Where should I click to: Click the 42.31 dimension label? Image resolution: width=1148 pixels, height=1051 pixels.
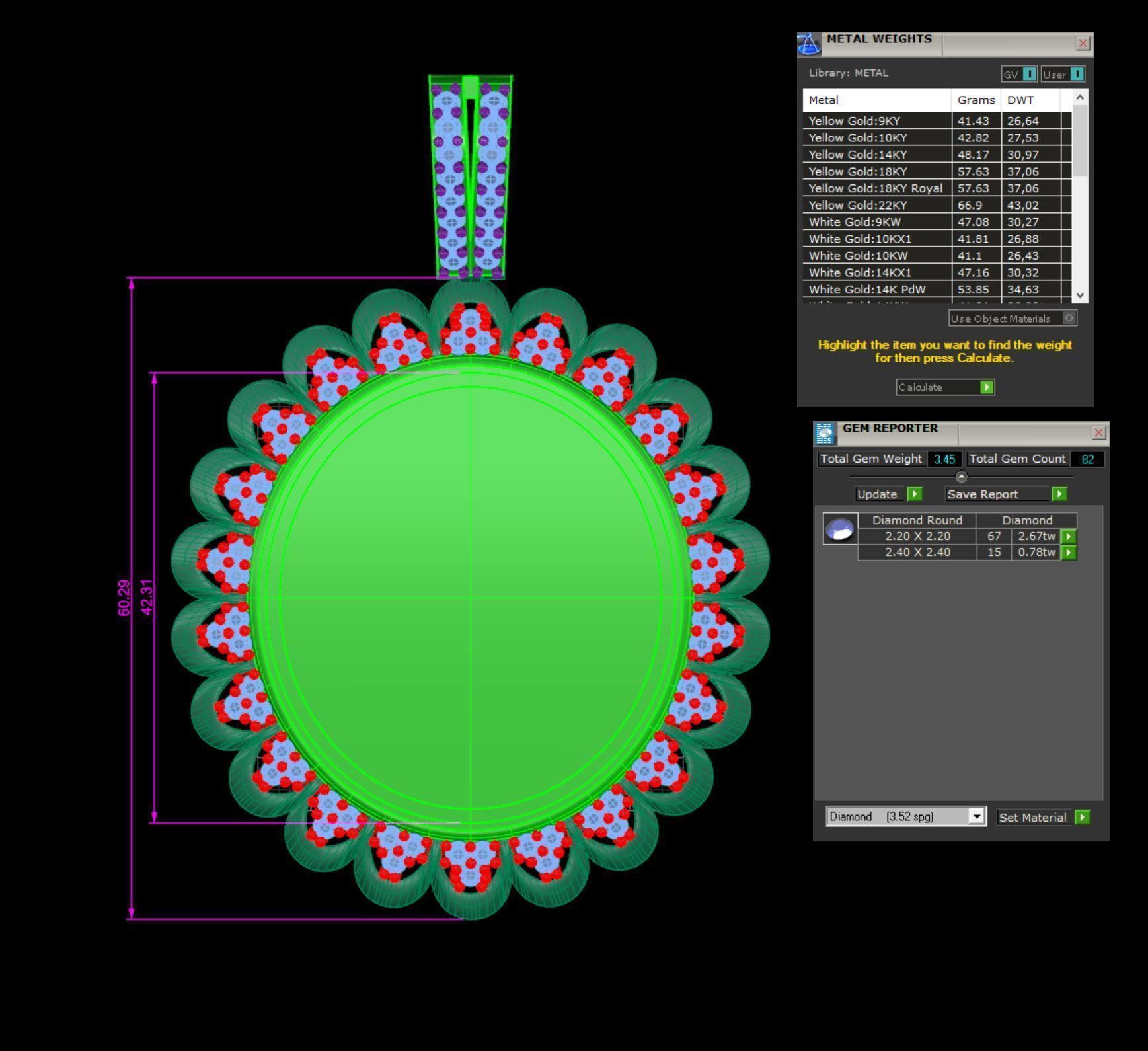tap(147, 598)
